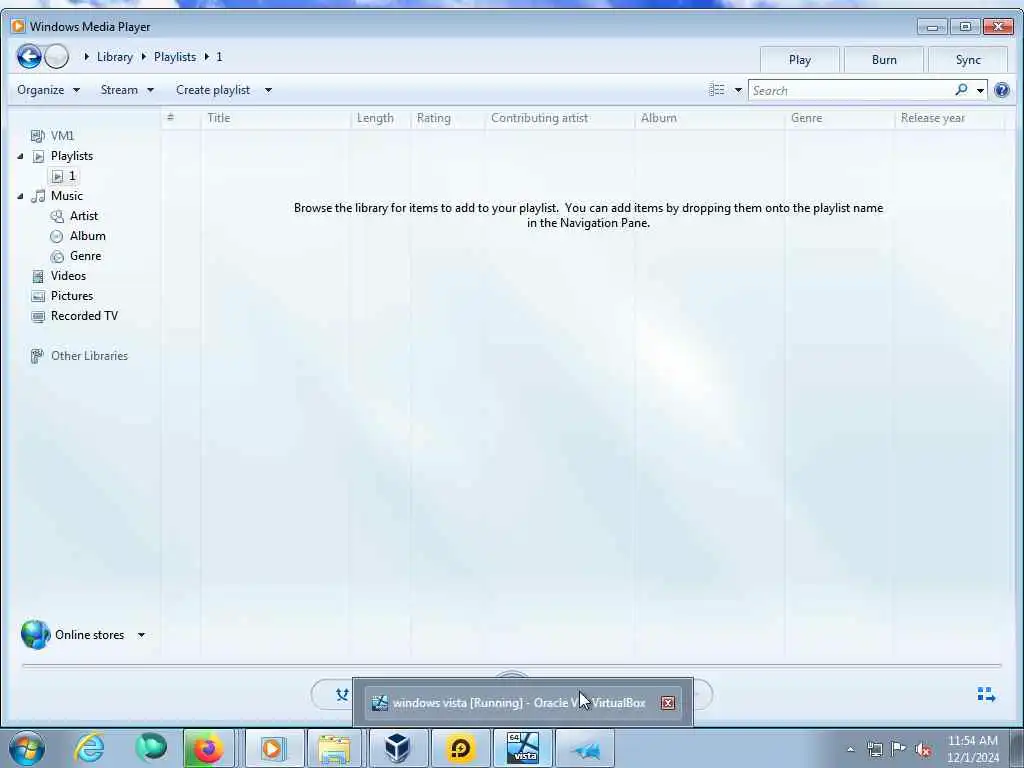Image resolution: width=1024 pixels, height=768 pixels.
Task: Open the Stream dropdown menu
Action: pyautogui.click(x=127, y=90)
